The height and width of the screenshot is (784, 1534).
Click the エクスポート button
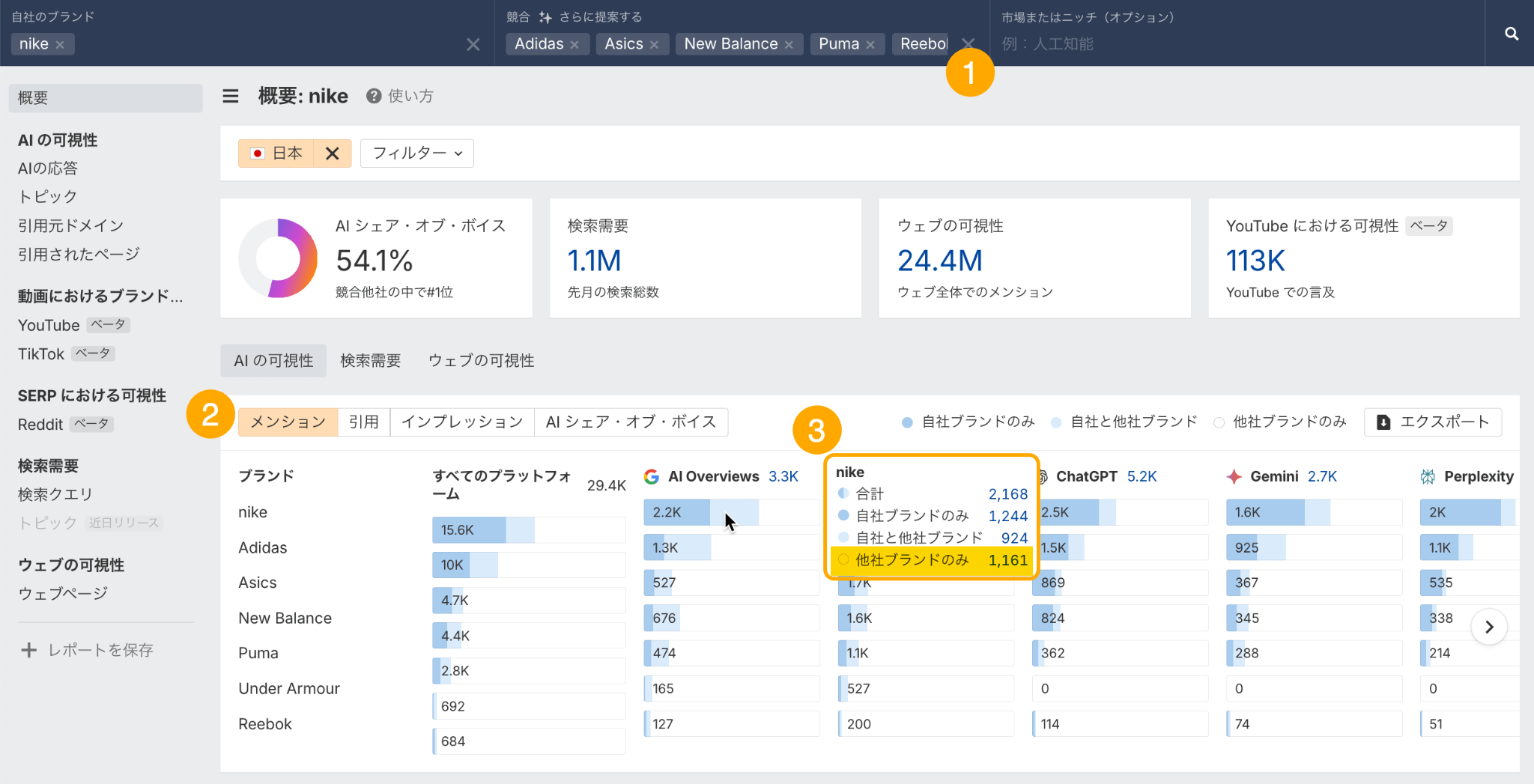coord(1432,422)
